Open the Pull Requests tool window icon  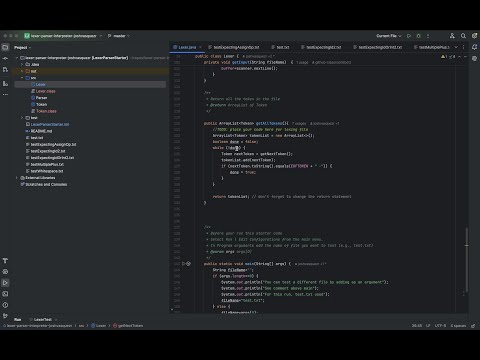point(5,70)
